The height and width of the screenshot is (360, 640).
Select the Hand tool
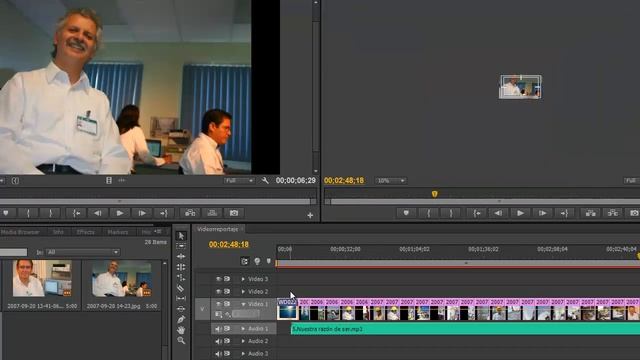click(x=181, y=330)
